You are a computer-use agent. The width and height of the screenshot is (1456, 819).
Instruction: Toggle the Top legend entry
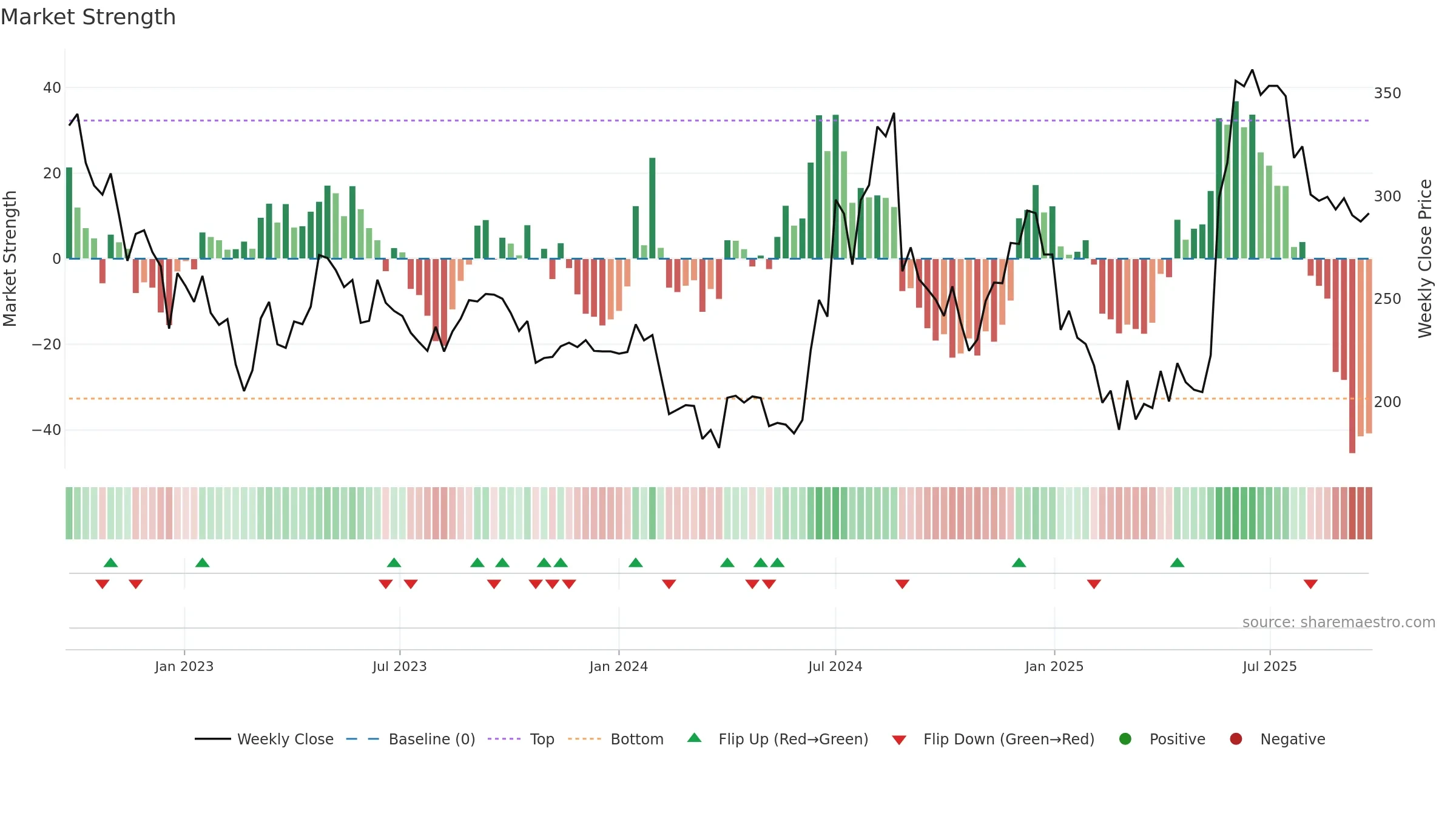(x=521, y=739)
